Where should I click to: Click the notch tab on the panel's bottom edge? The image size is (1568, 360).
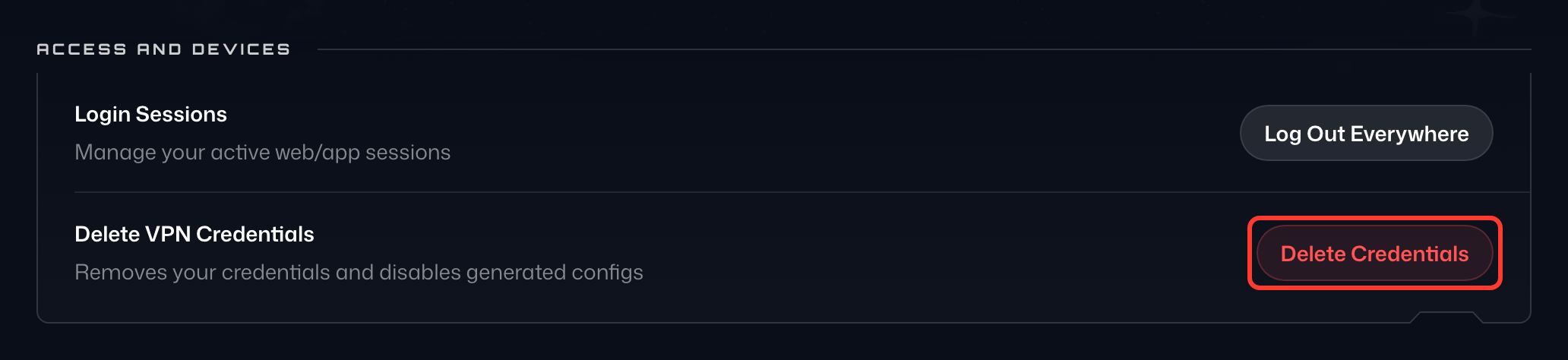pos(1446,316)
